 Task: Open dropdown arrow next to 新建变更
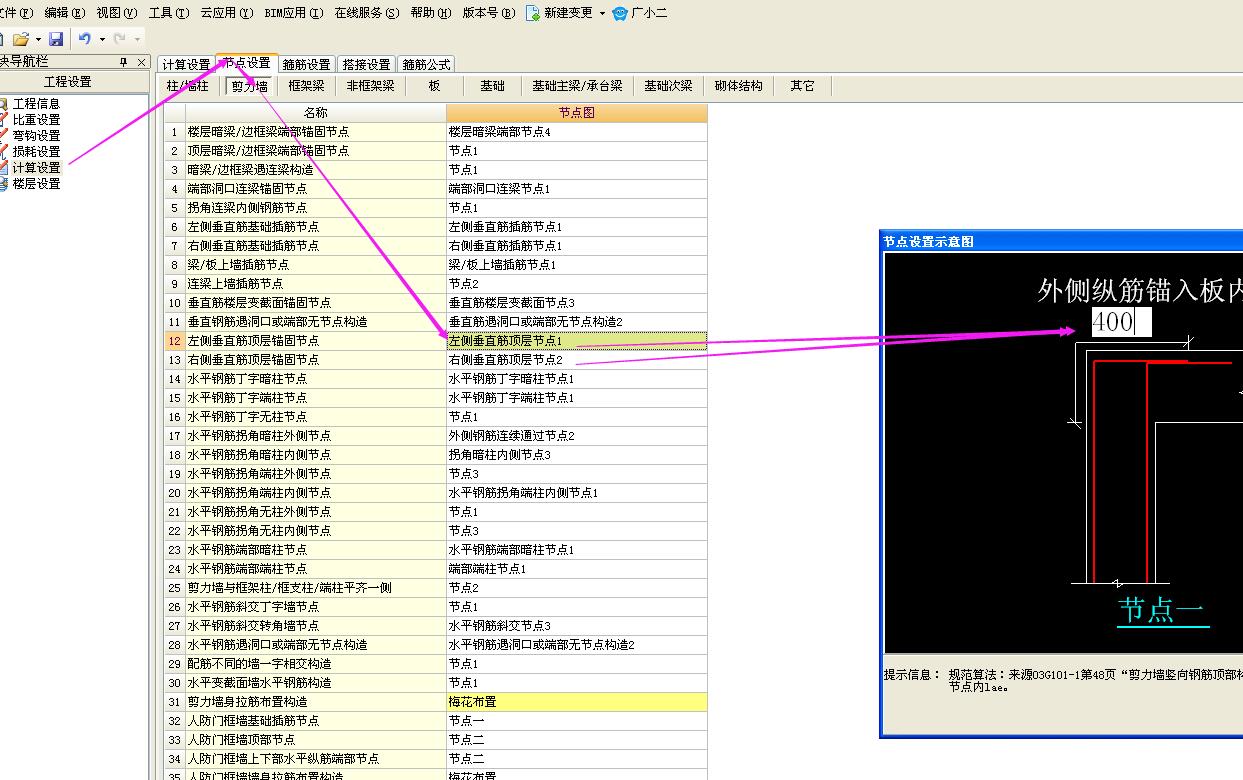click(x=602, y=13)
